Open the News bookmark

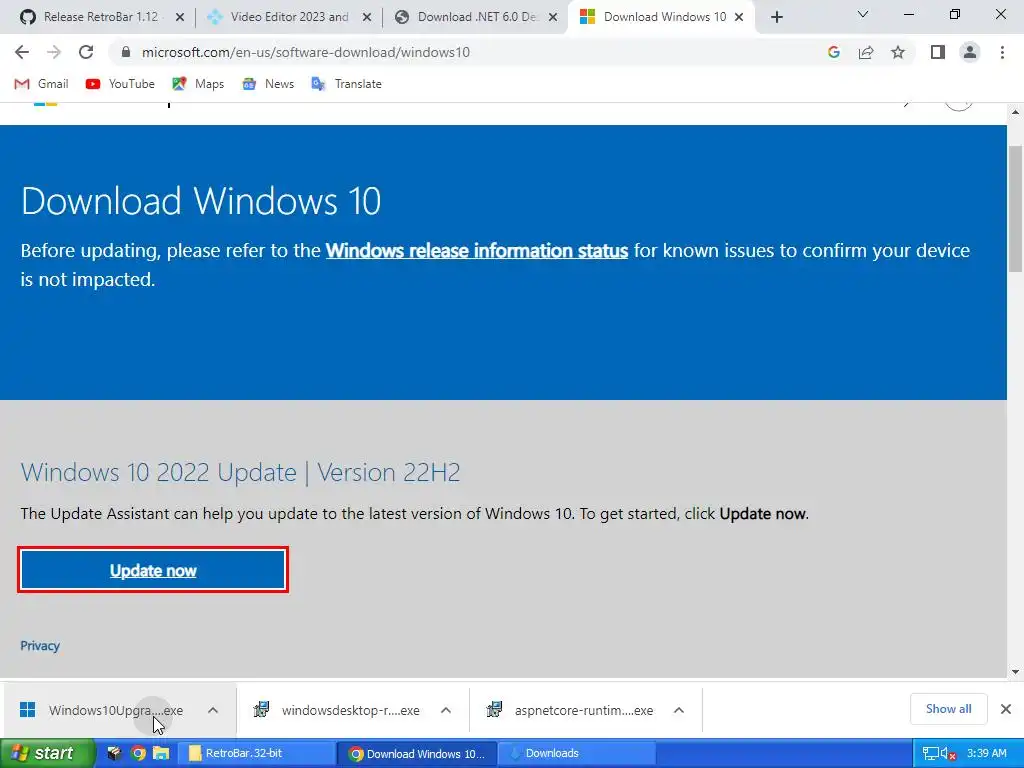(268, 84)
